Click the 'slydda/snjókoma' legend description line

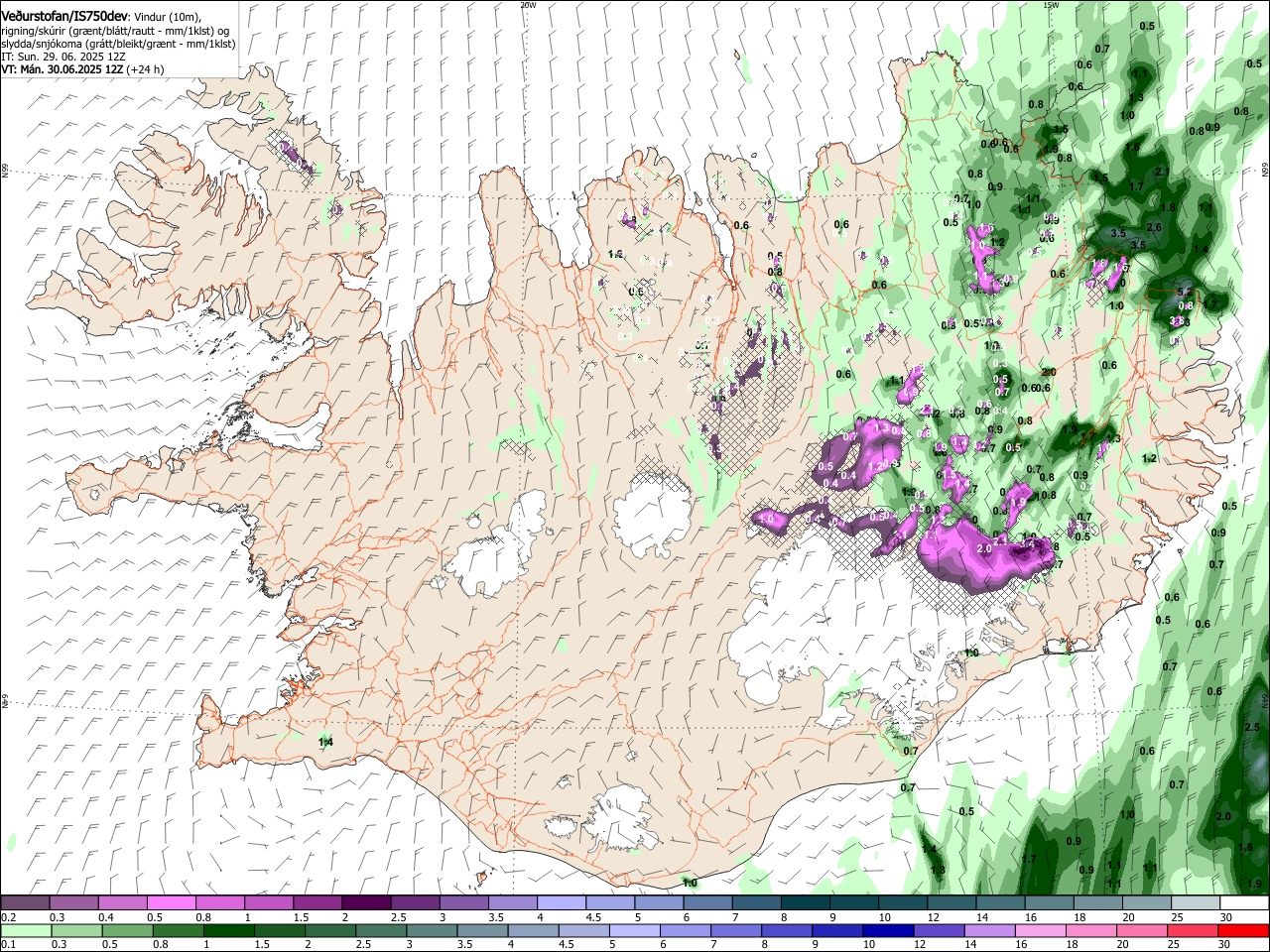pos(118,44)
